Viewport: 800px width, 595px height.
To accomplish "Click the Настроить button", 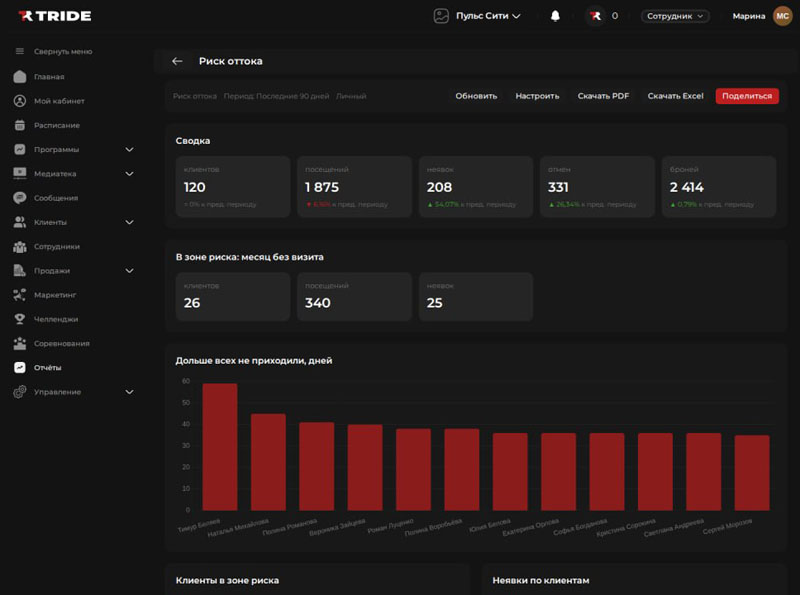I will click(537, 96).
